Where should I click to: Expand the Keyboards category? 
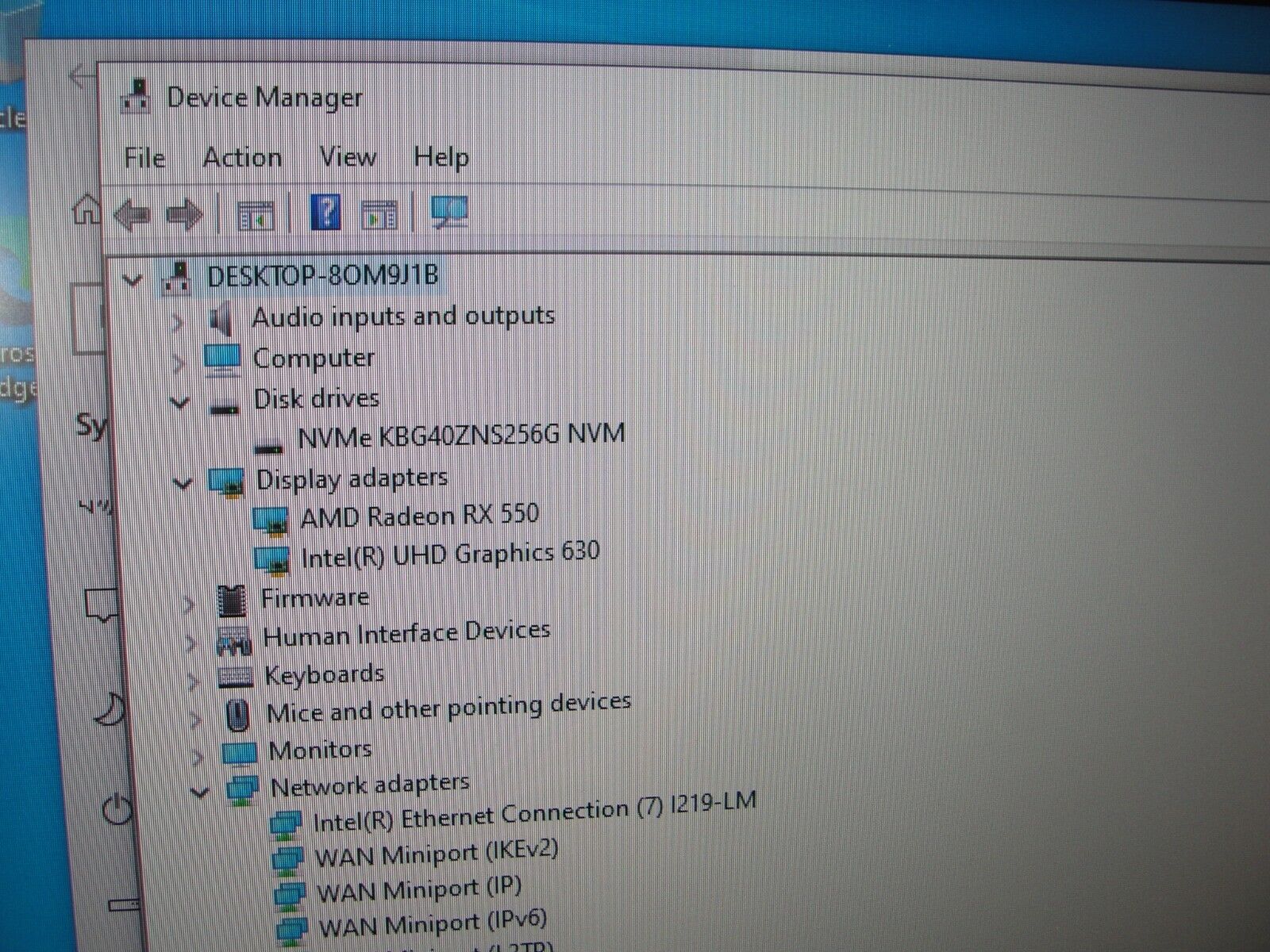click(192, 681)
